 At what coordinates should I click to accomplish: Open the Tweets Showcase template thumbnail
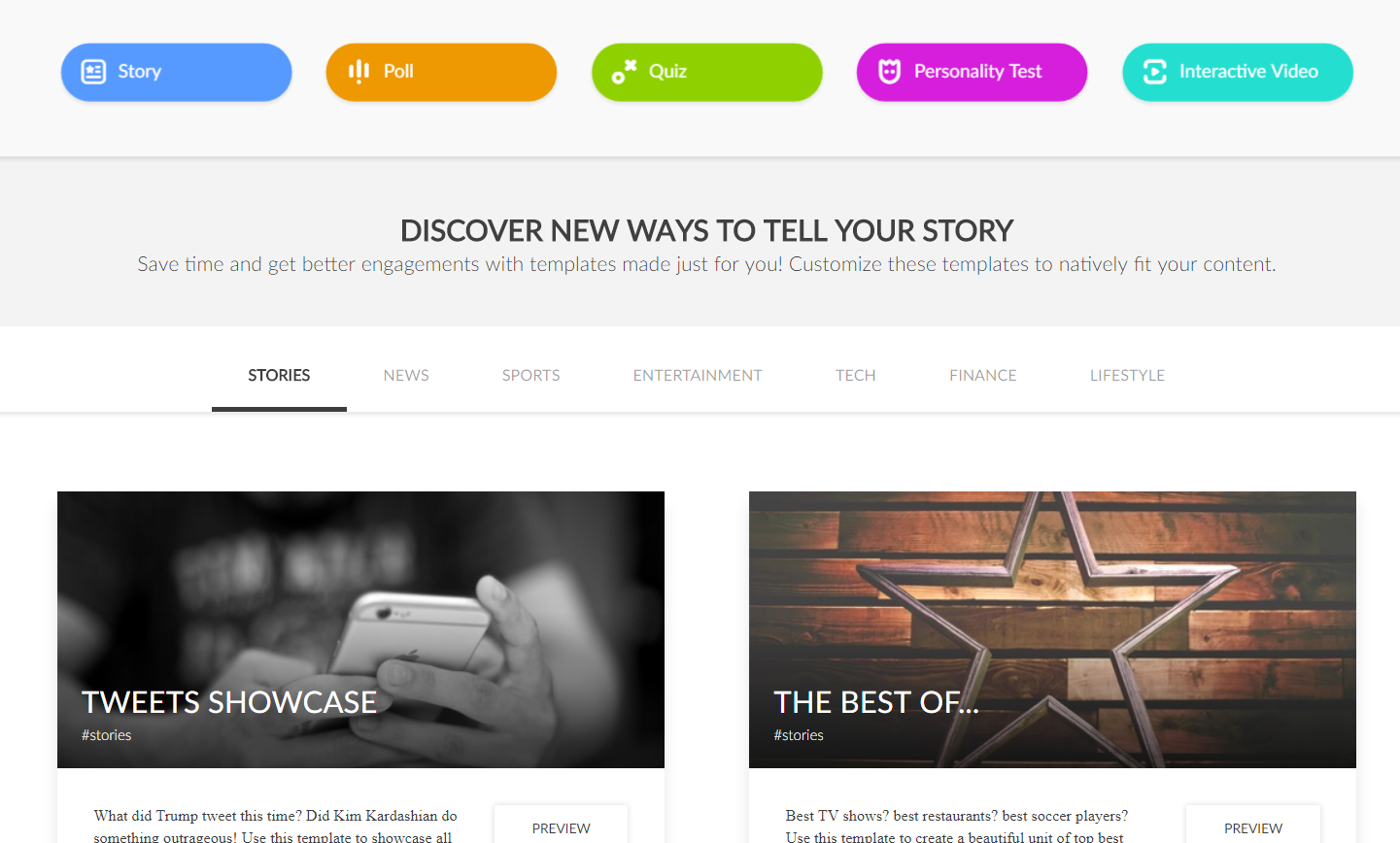[x=360, y=629]
